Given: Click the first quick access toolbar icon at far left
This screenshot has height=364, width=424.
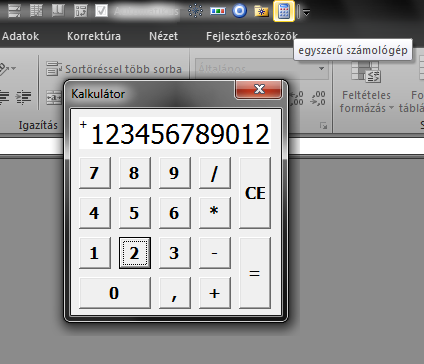Looking at the screenshot, I should pyautogui.click(x=14, y=11).
